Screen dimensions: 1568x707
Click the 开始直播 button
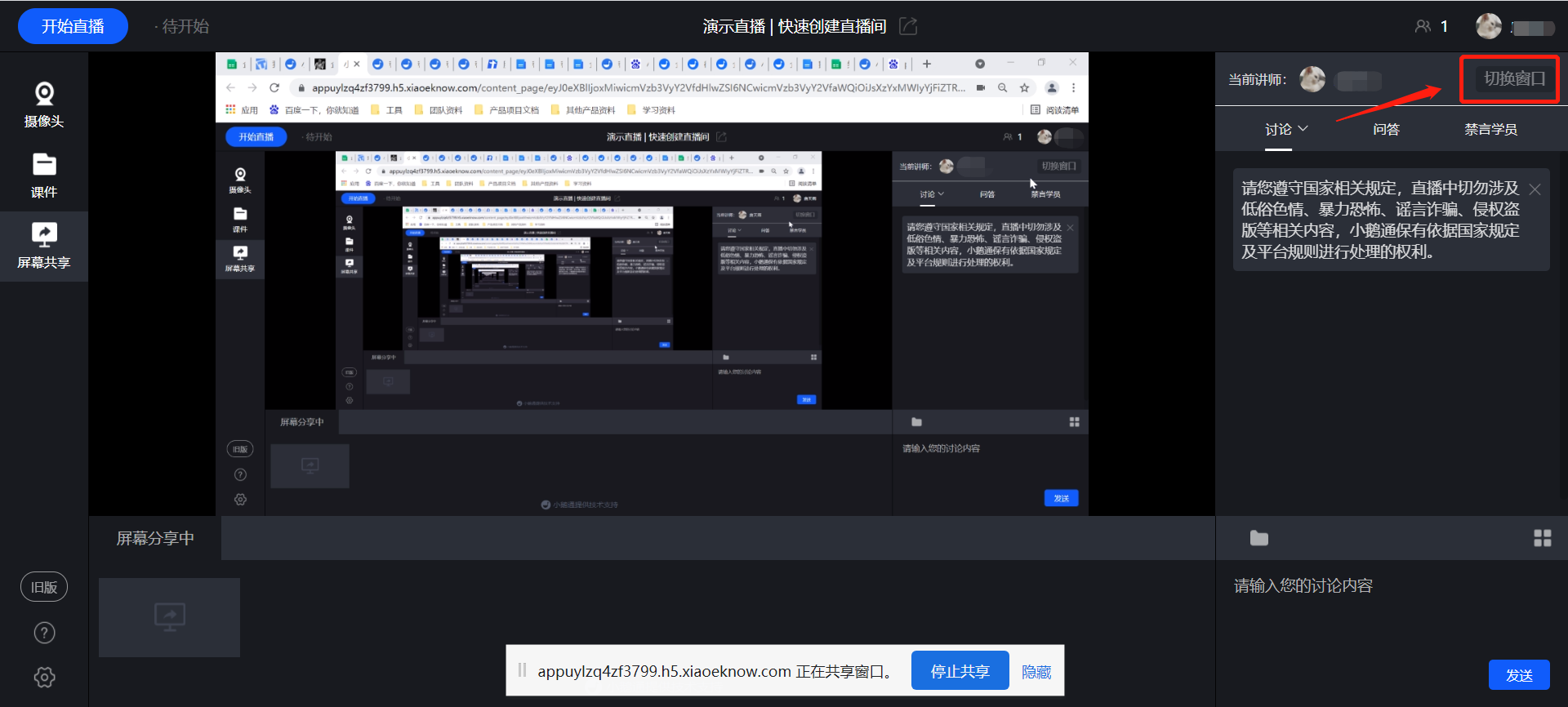point(73,26)
